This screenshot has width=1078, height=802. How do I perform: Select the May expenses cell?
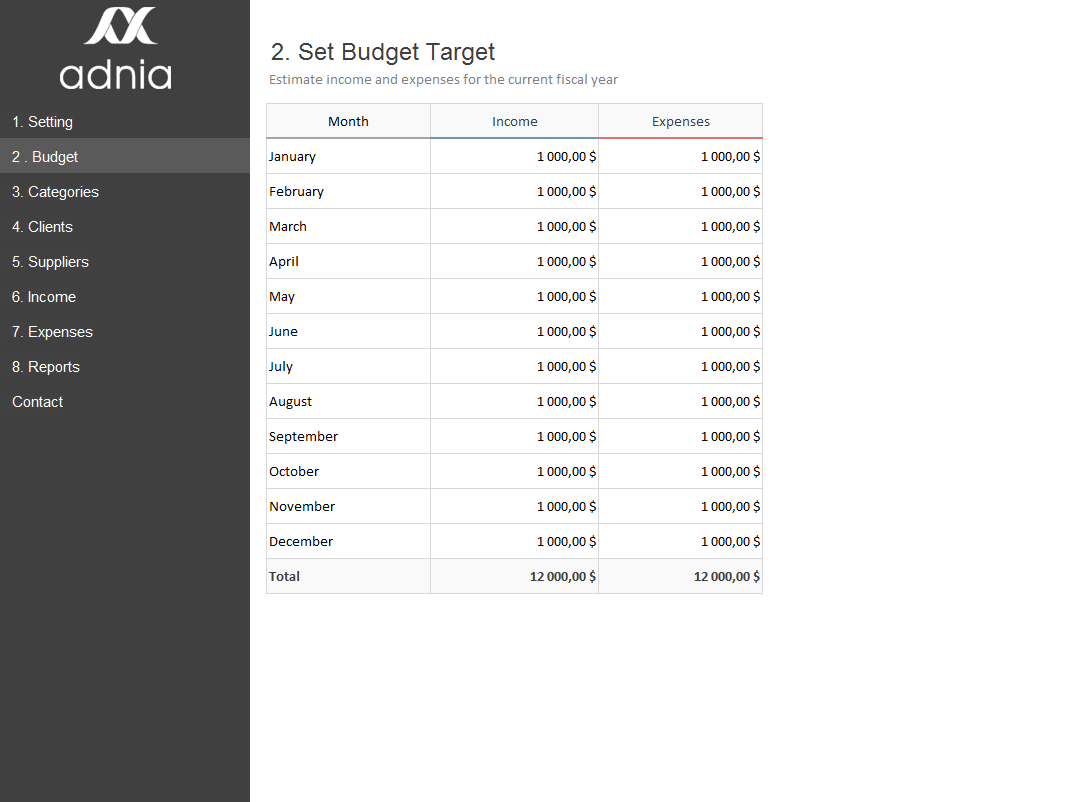coord(681,297)
